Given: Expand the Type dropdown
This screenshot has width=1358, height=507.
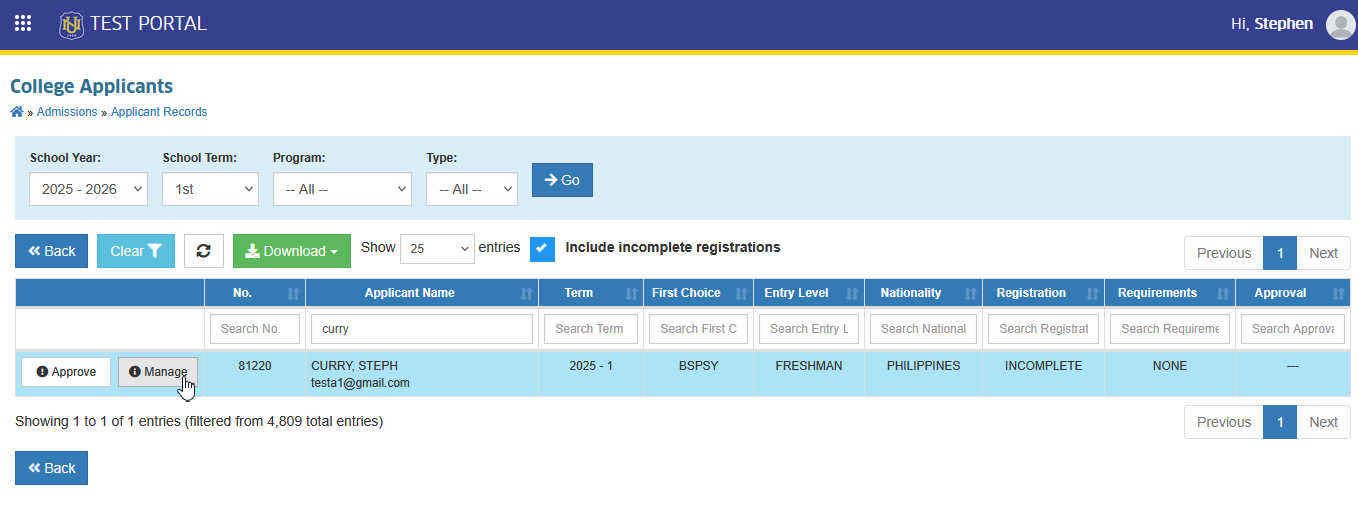Looking at the screenshot, I should (472, 189).
